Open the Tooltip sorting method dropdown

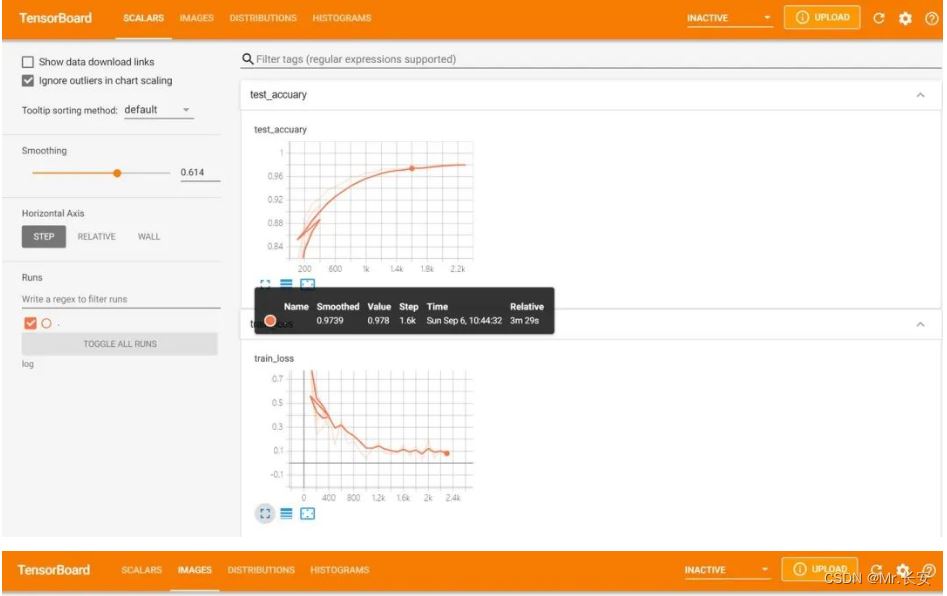[158, 110]
